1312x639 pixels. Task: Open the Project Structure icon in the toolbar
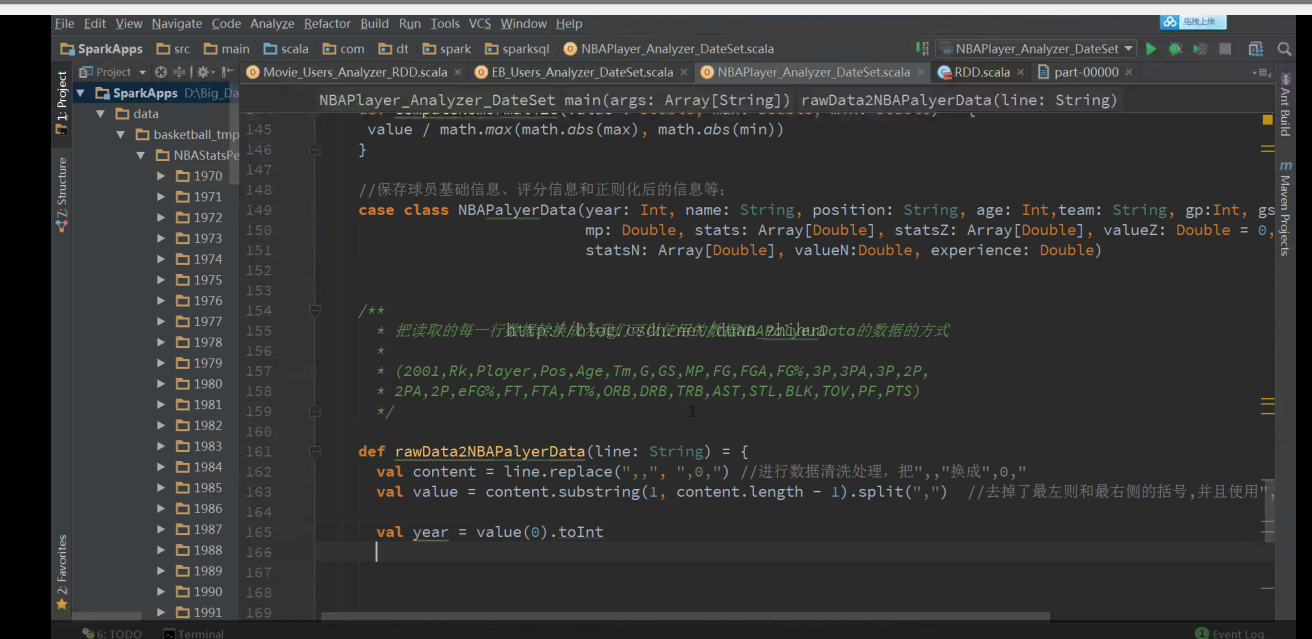(1256, 48)
